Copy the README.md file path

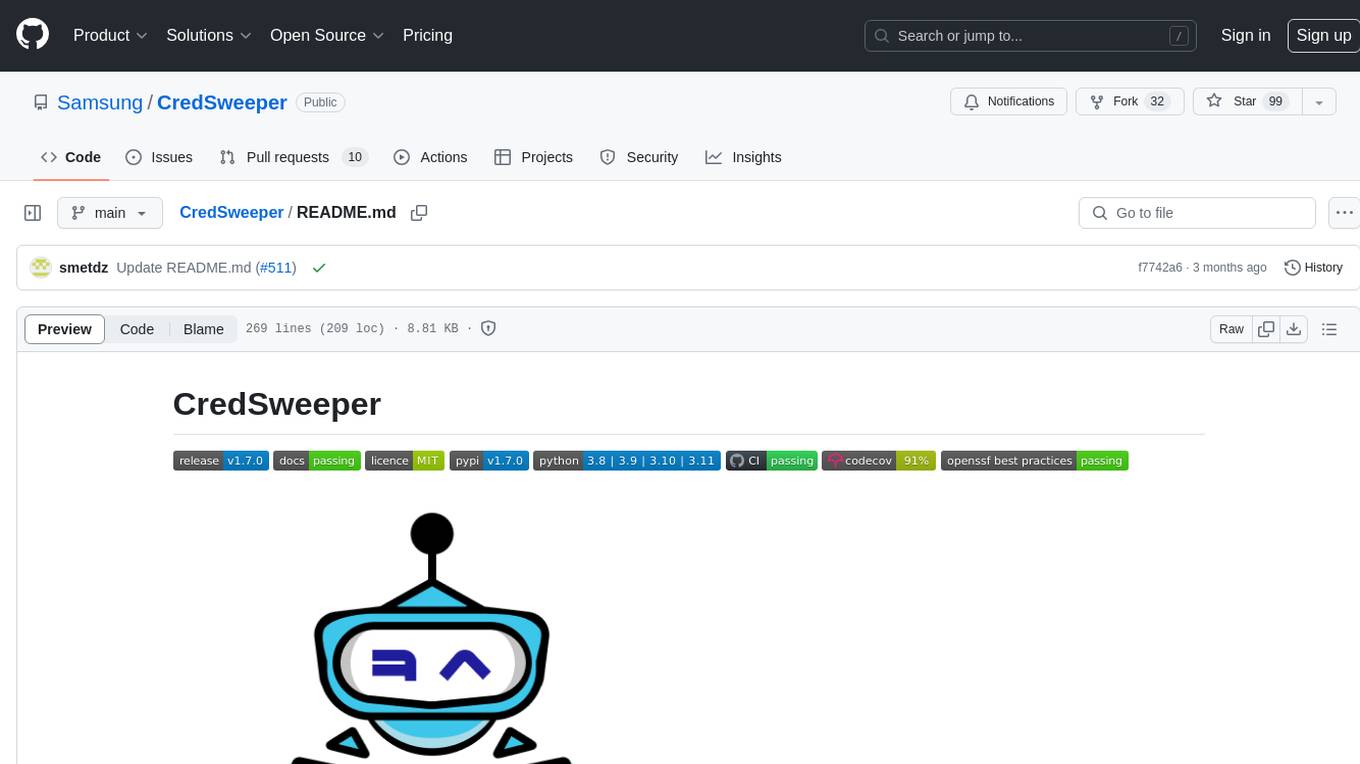point(419,212)
